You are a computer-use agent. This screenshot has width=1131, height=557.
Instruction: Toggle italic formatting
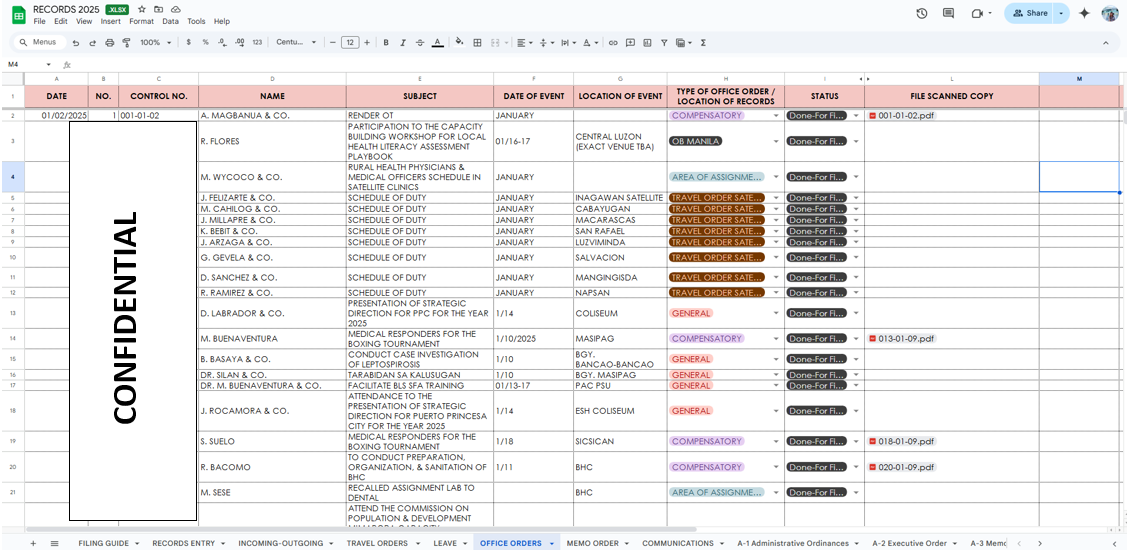pos(403,43)
